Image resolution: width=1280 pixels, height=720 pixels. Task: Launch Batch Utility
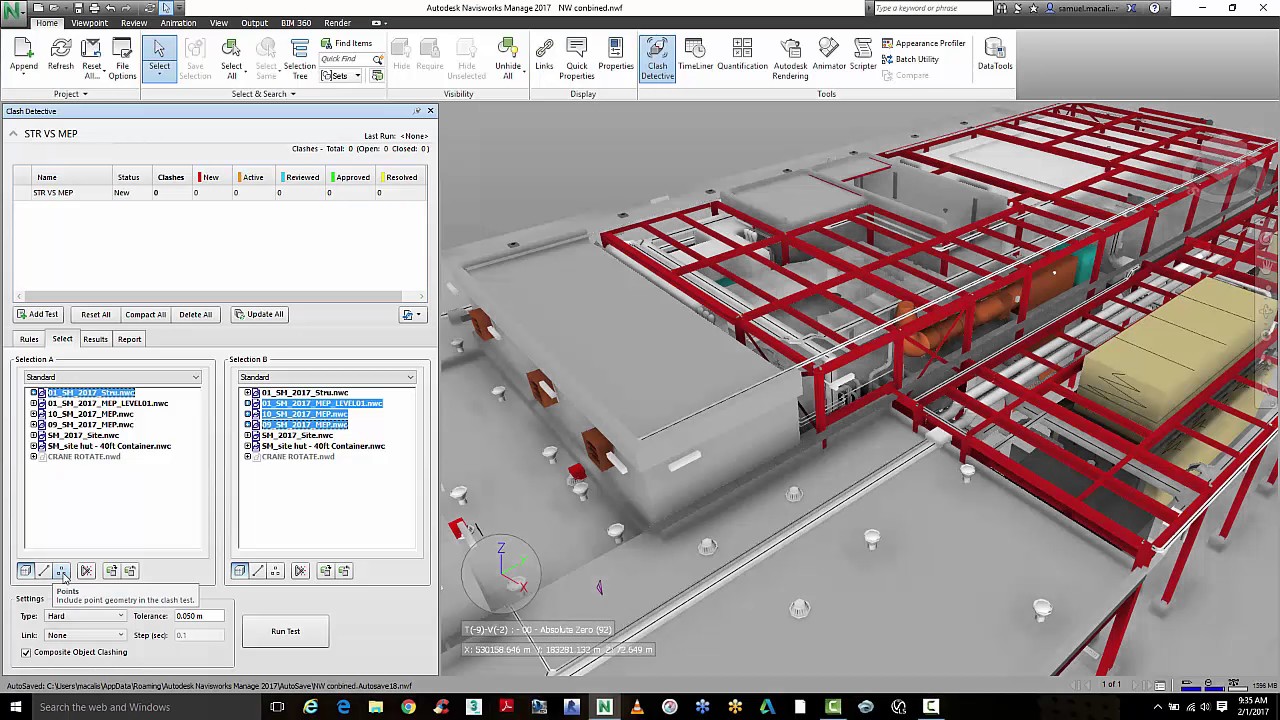coord(910,59)
